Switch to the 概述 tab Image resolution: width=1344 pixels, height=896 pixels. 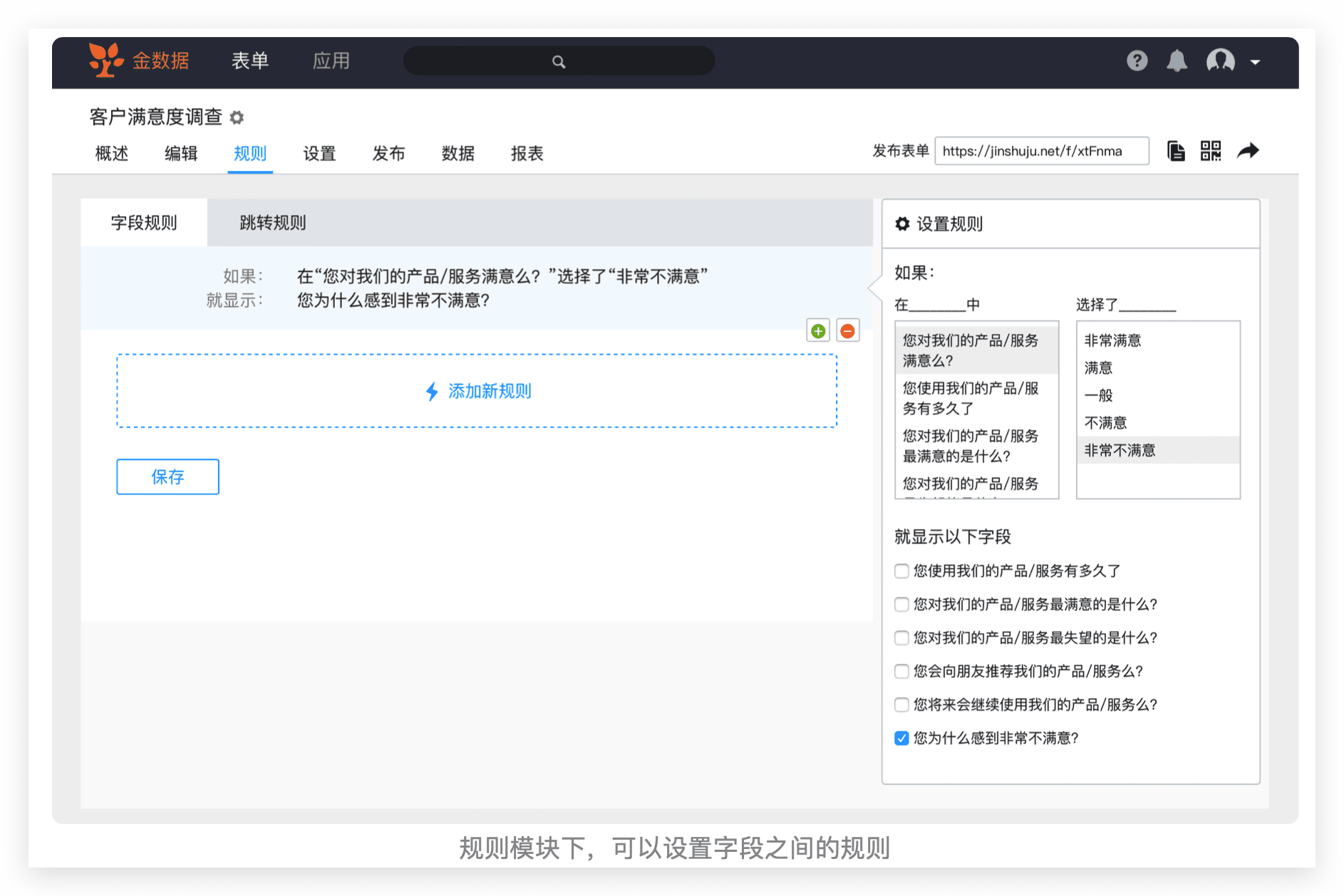click(x=112, y=154)
